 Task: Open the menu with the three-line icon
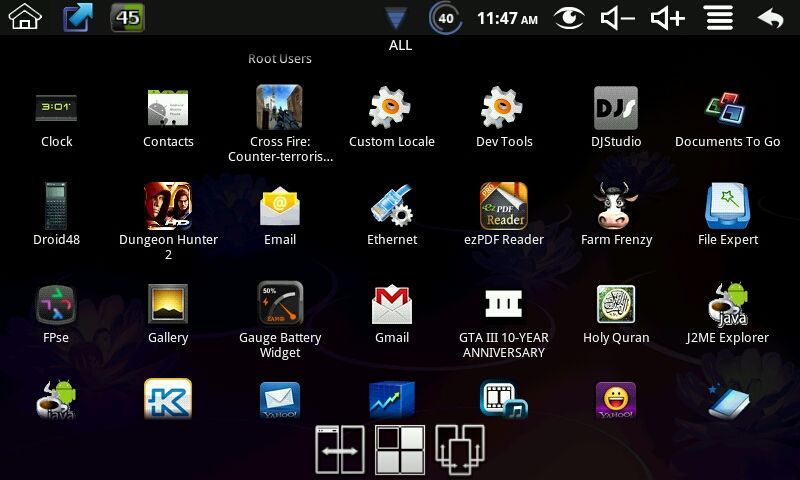coord(719,18)
